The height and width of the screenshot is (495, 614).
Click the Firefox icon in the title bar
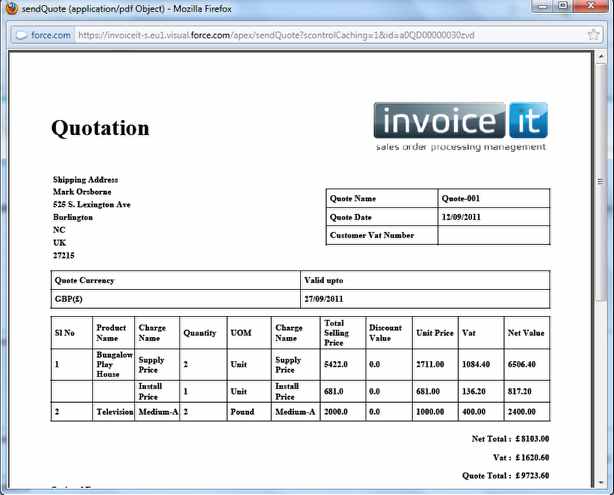click(x=12, y=8)
